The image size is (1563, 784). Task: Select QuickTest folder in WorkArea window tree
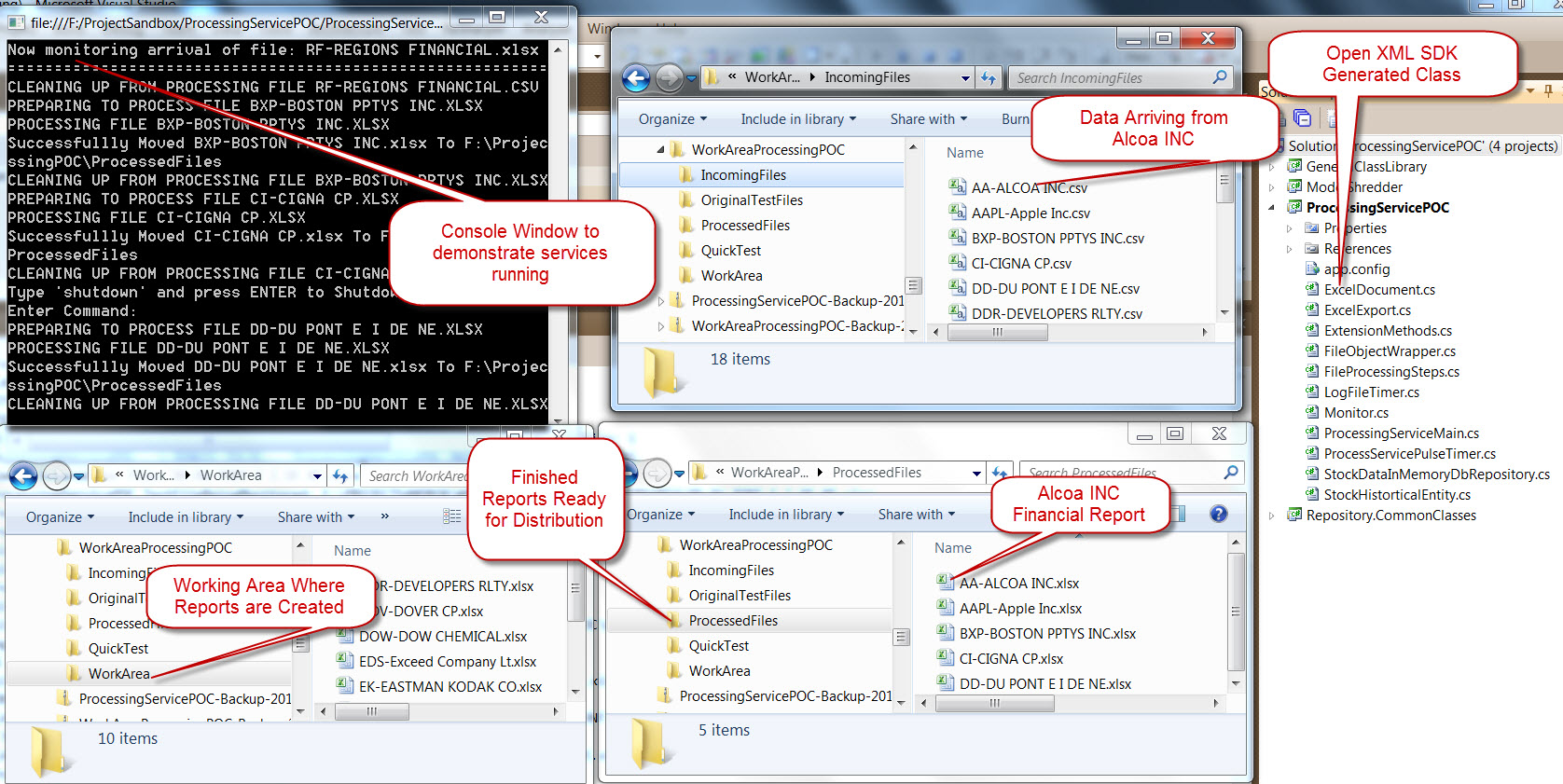[118, 649]
